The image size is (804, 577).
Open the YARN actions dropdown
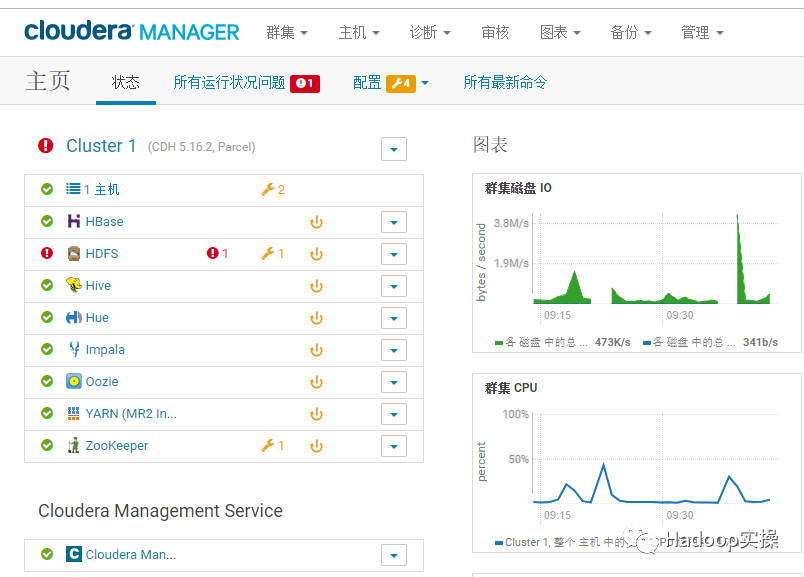tap(394, 414)
